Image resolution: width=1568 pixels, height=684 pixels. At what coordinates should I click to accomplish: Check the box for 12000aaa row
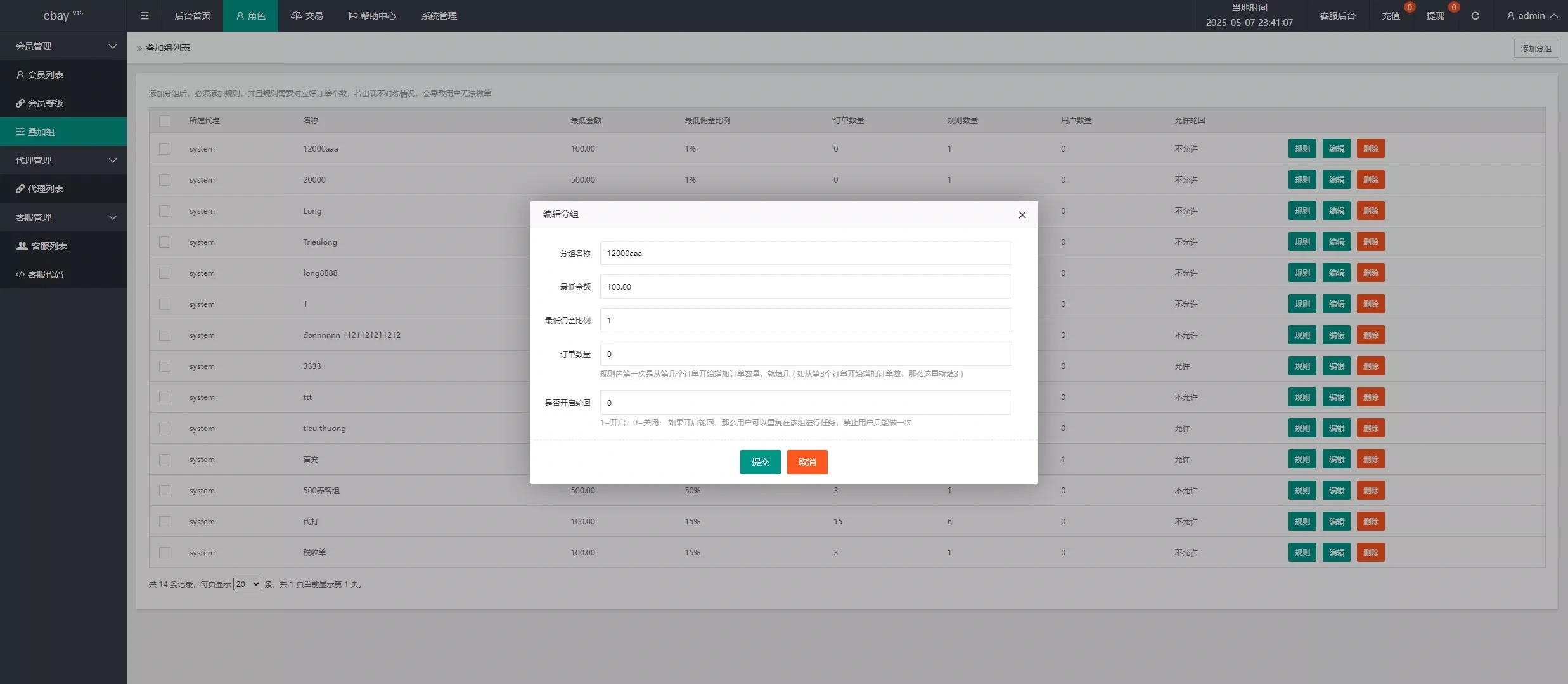(x=165, y=149)
